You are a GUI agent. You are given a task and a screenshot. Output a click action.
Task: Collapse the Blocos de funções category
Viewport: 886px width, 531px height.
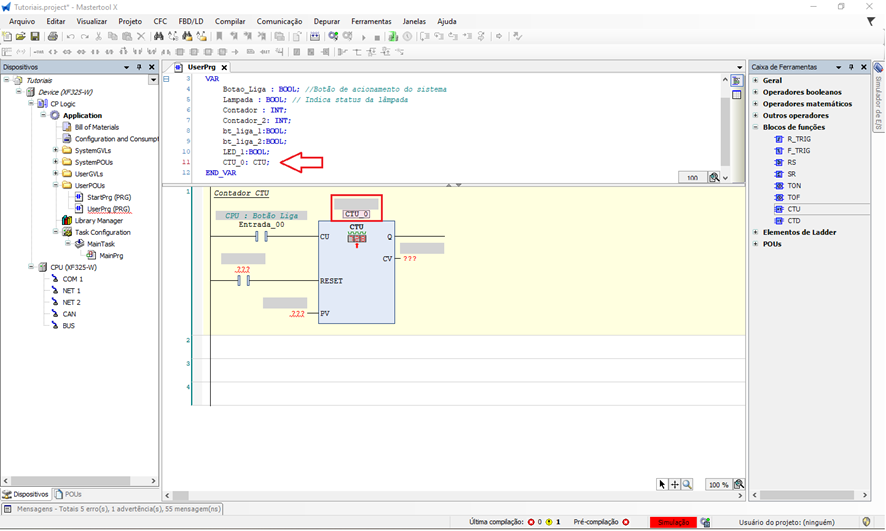[755, 127]
